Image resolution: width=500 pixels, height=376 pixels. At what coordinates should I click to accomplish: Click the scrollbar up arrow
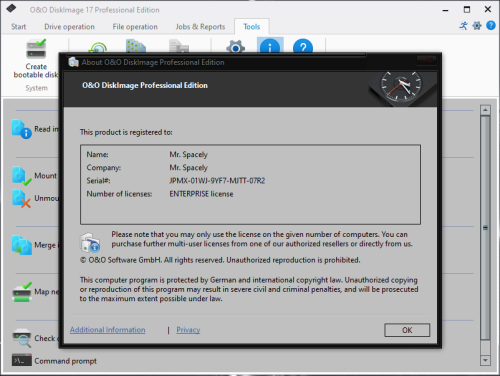click(x=485, y=110)
